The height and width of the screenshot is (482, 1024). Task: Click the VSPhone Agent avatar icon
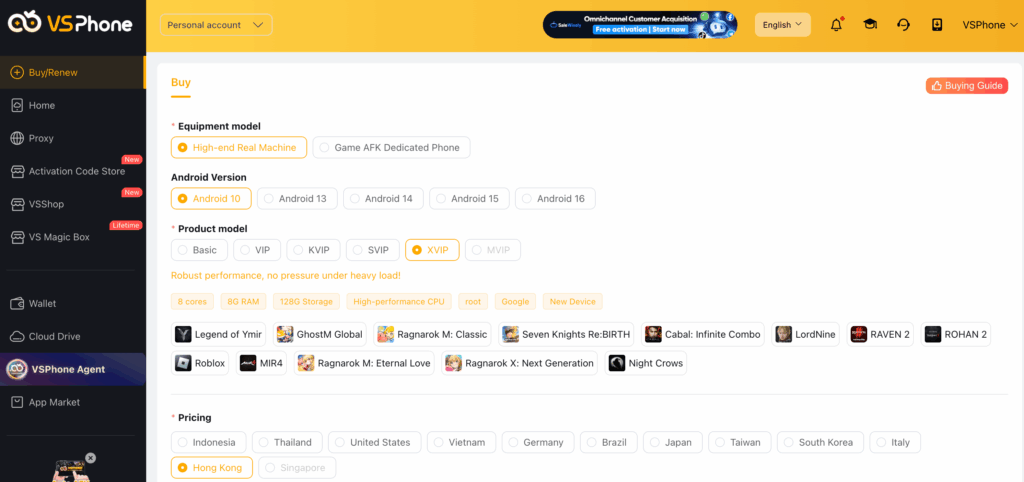click(x=16, y=369)
